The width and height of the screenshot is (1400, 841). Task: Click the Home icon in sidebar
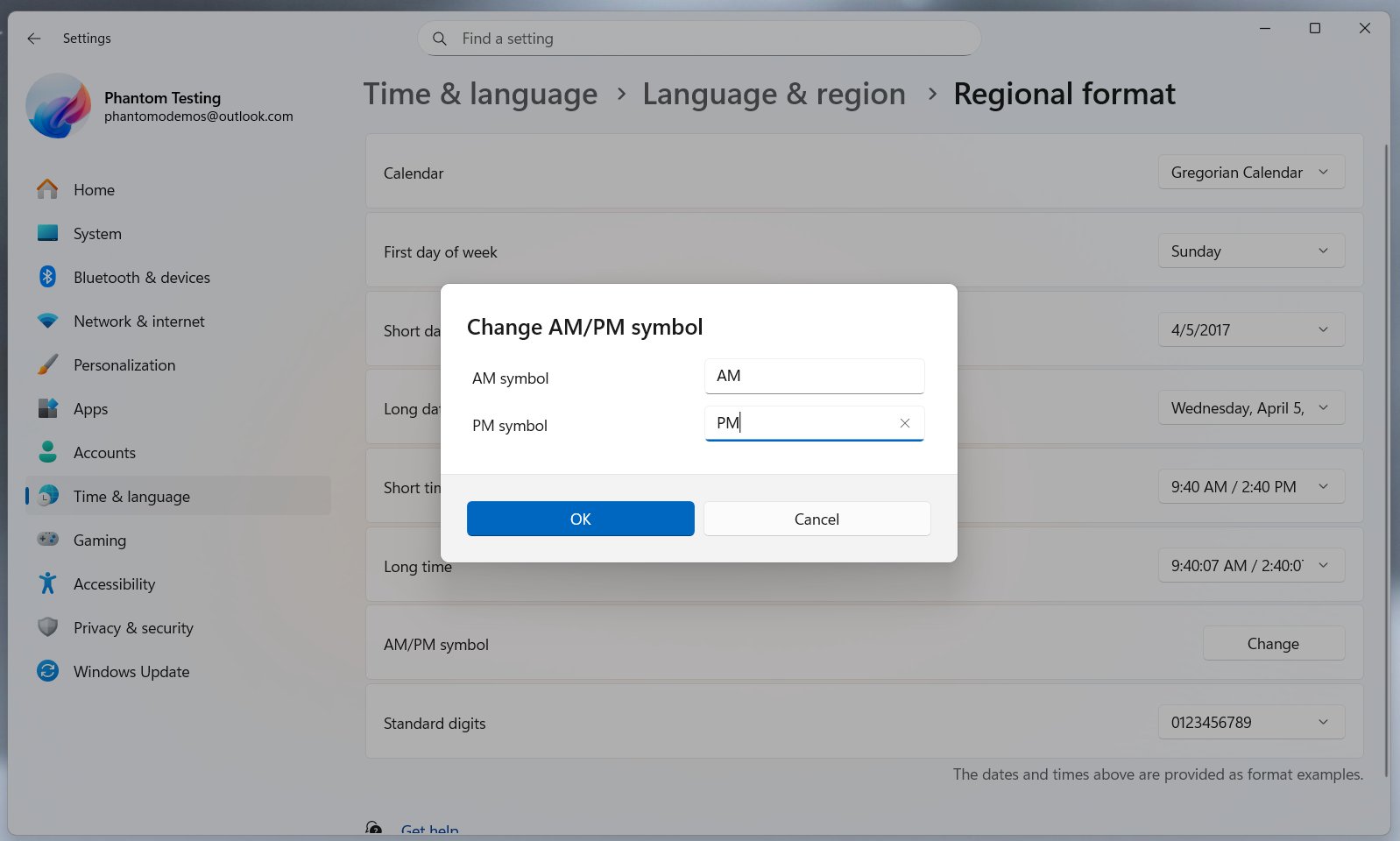coord(47,189)
